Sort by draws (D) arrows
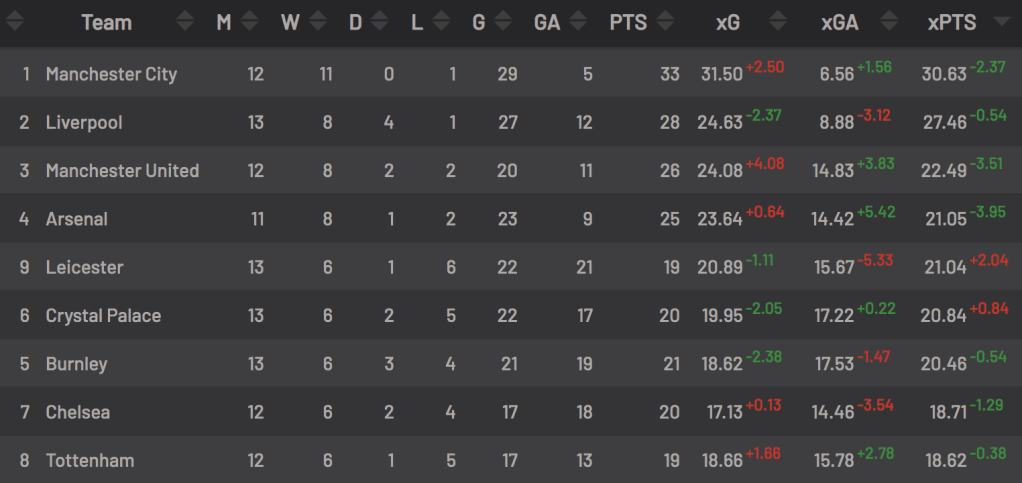This screenshot has width=1022, height=483. point(379,22)
